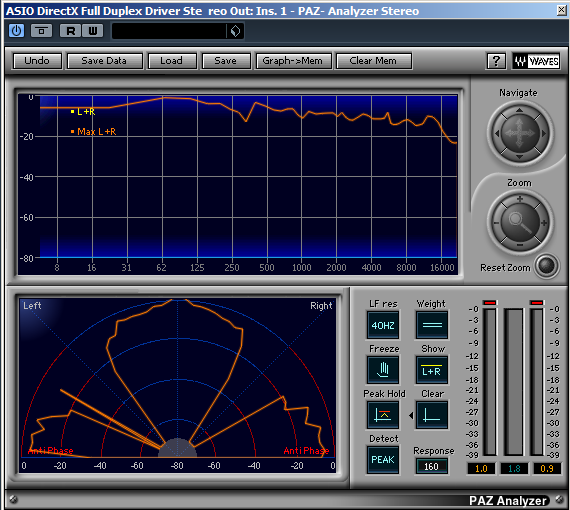Change the Weight setting button
The image size is (570, 510).
click(x=432, y=325)
